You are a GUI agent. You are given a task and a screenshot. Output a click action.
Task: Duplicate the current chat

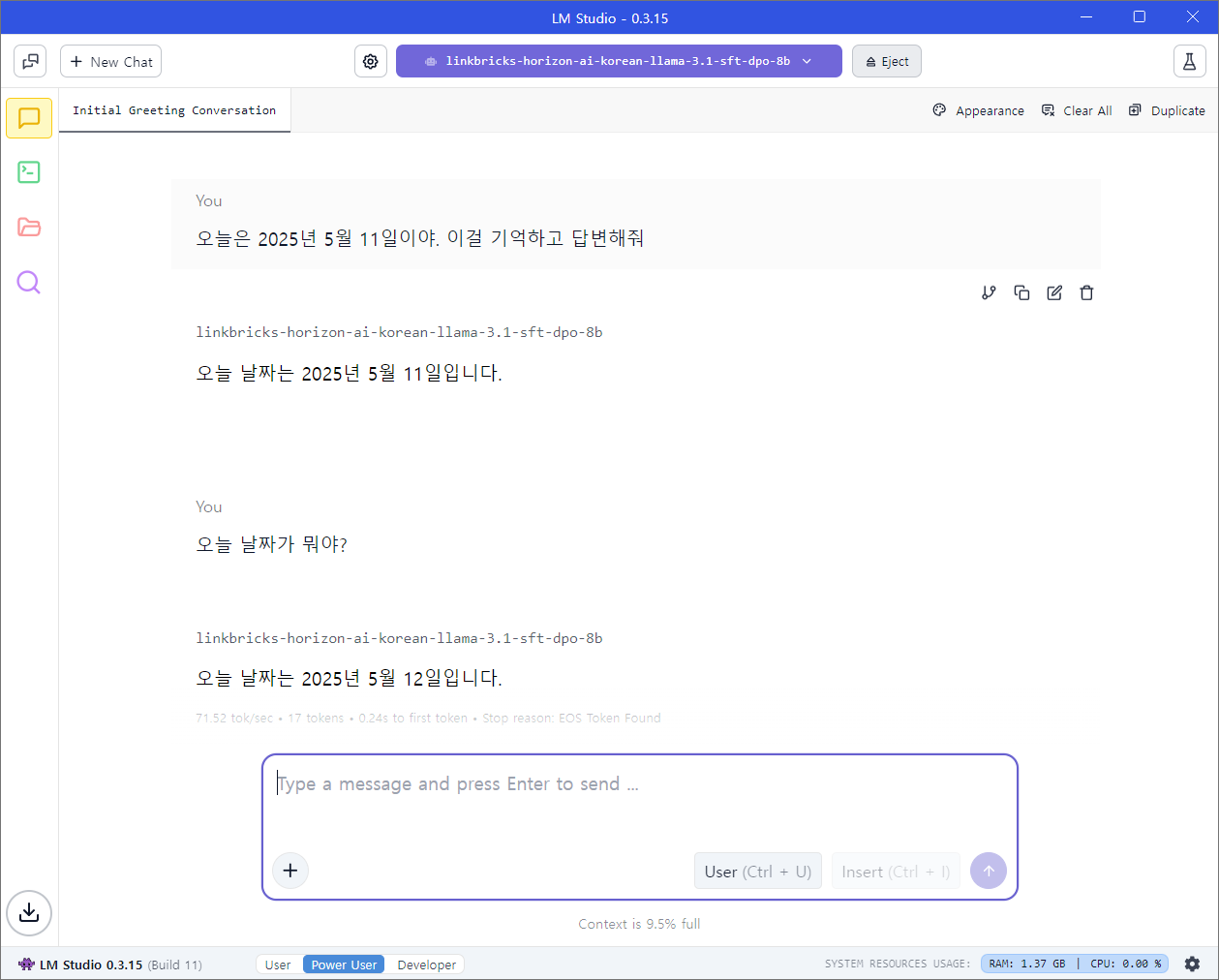(x=1167, y=110)
